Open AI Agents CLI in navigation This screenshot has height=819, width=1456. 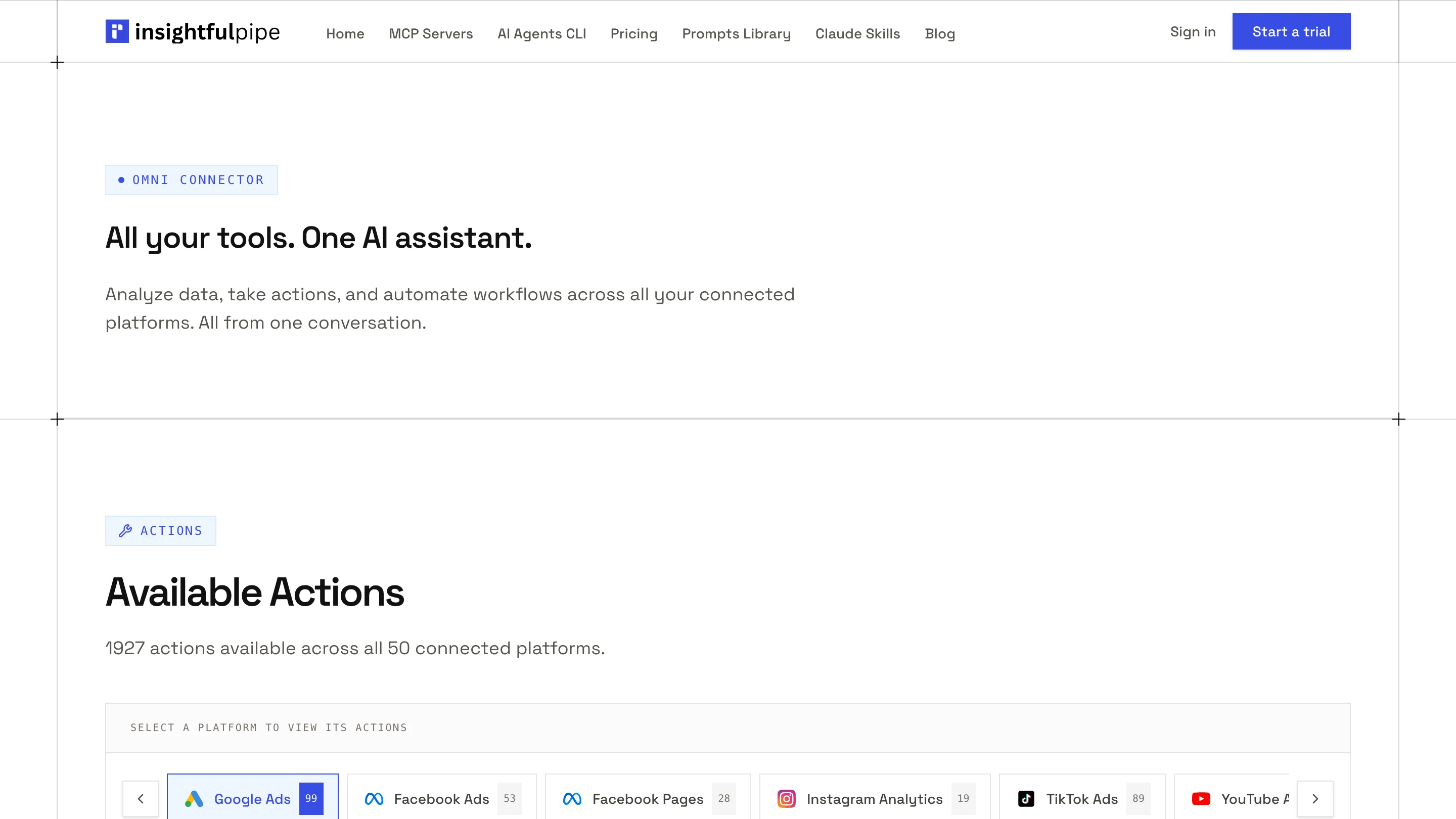(x=541, y=34)
